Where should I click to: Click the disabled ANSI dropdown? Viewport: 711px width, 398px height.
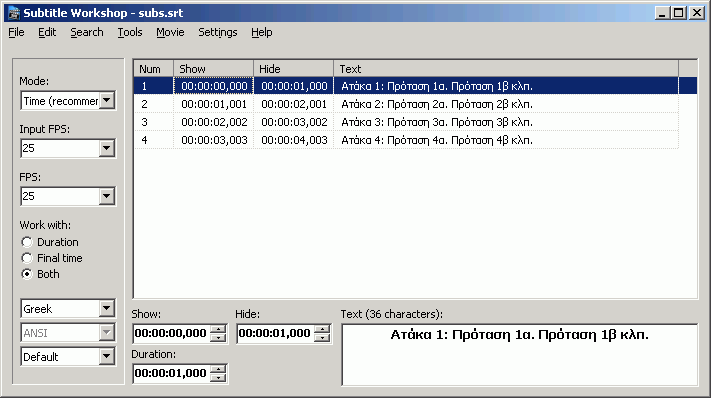68,333
